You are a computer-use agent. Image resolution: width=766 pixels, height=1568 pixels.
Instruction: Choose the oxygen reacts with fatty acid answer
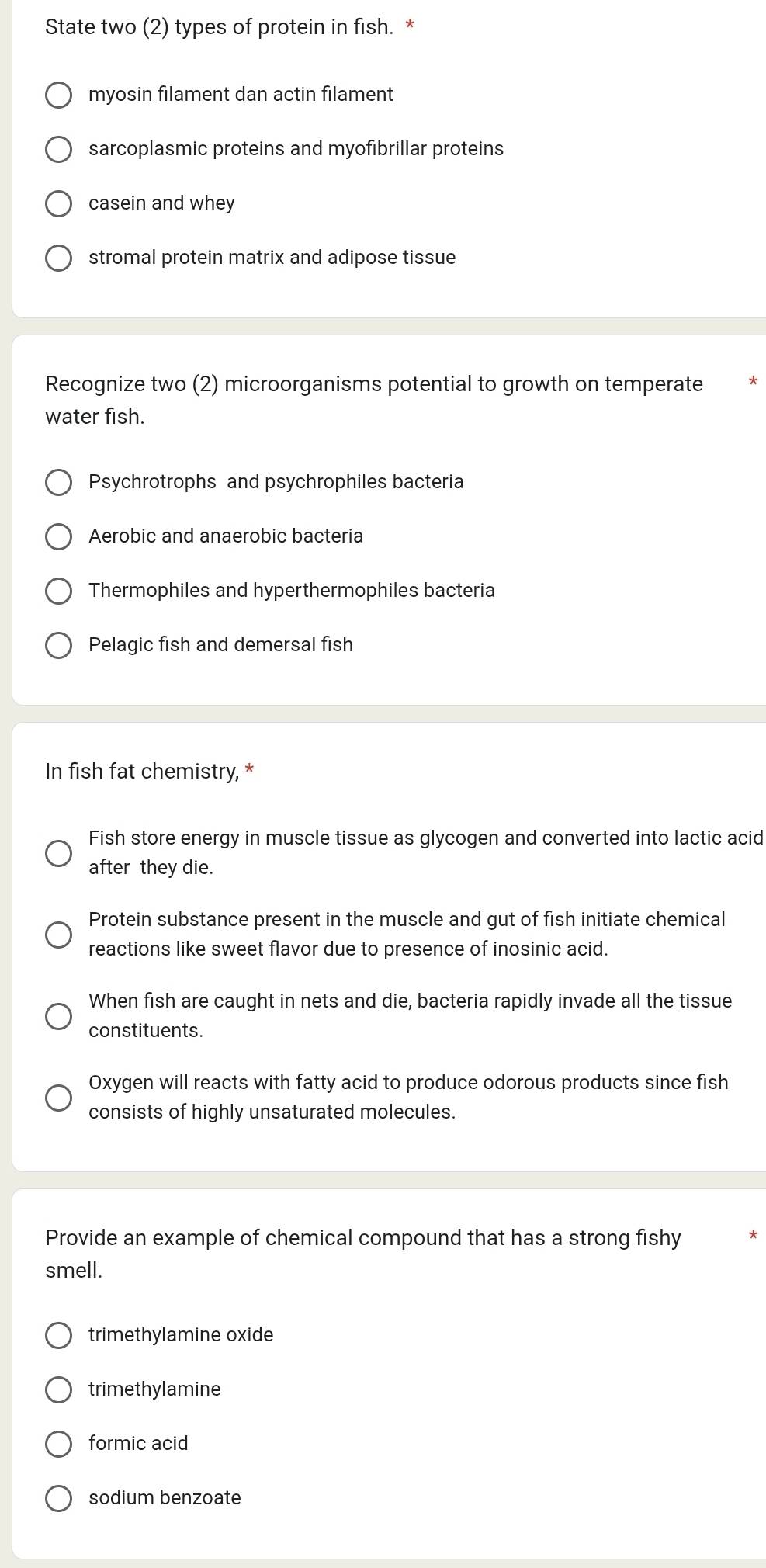pos(58,1098)
